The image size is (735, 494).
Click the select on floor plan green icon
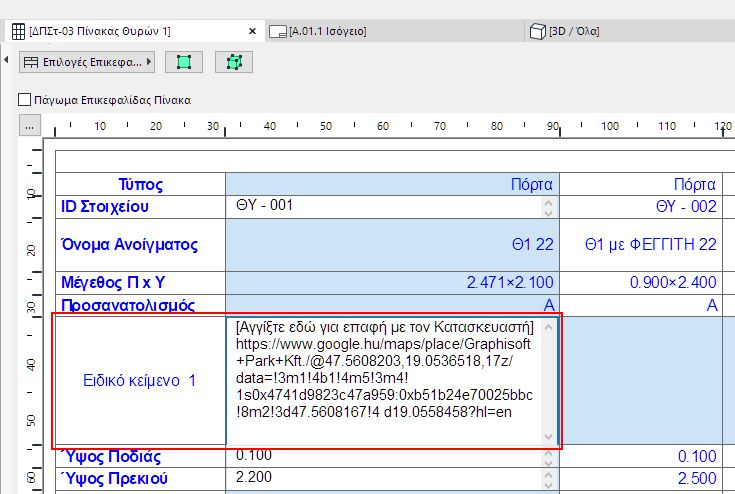click(184, 62)
